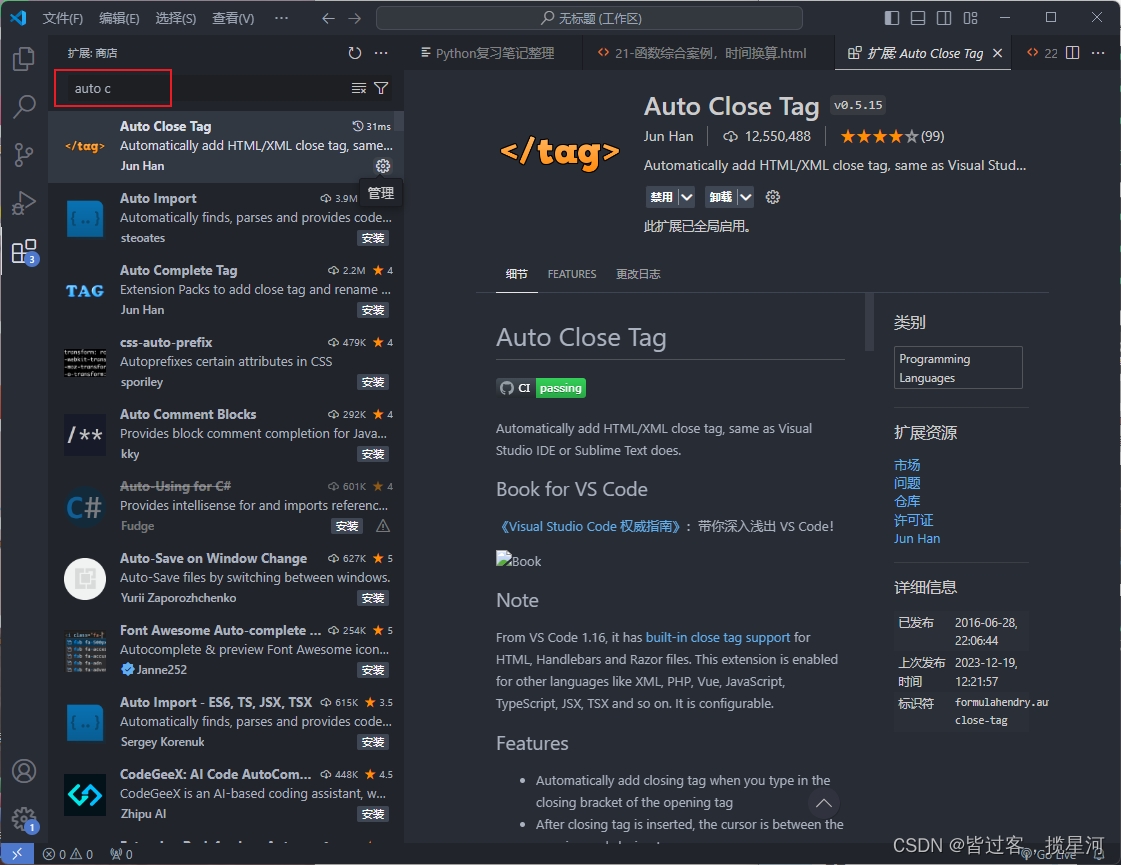Open the extension filter funnel
Image resolution: width=1121 pixels, height=865 pixels.
click(382, 88)
